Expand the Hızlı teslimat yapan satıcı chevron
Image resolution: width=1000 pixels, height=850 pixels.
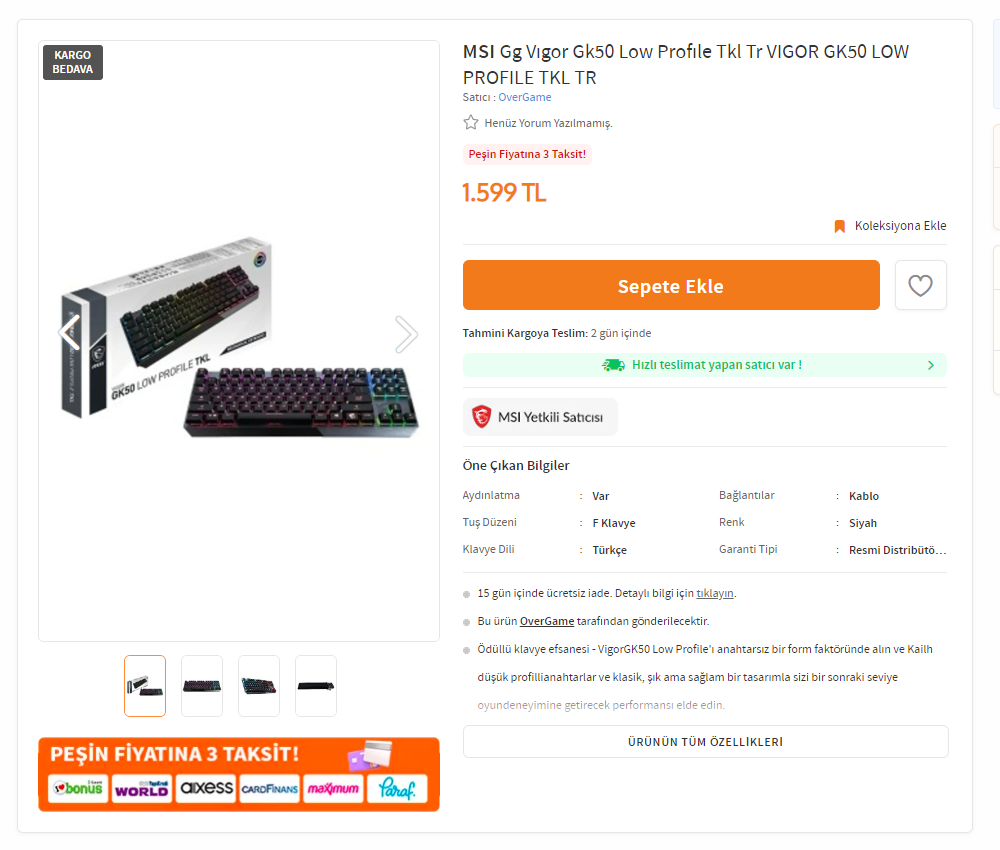coord(931,366)
